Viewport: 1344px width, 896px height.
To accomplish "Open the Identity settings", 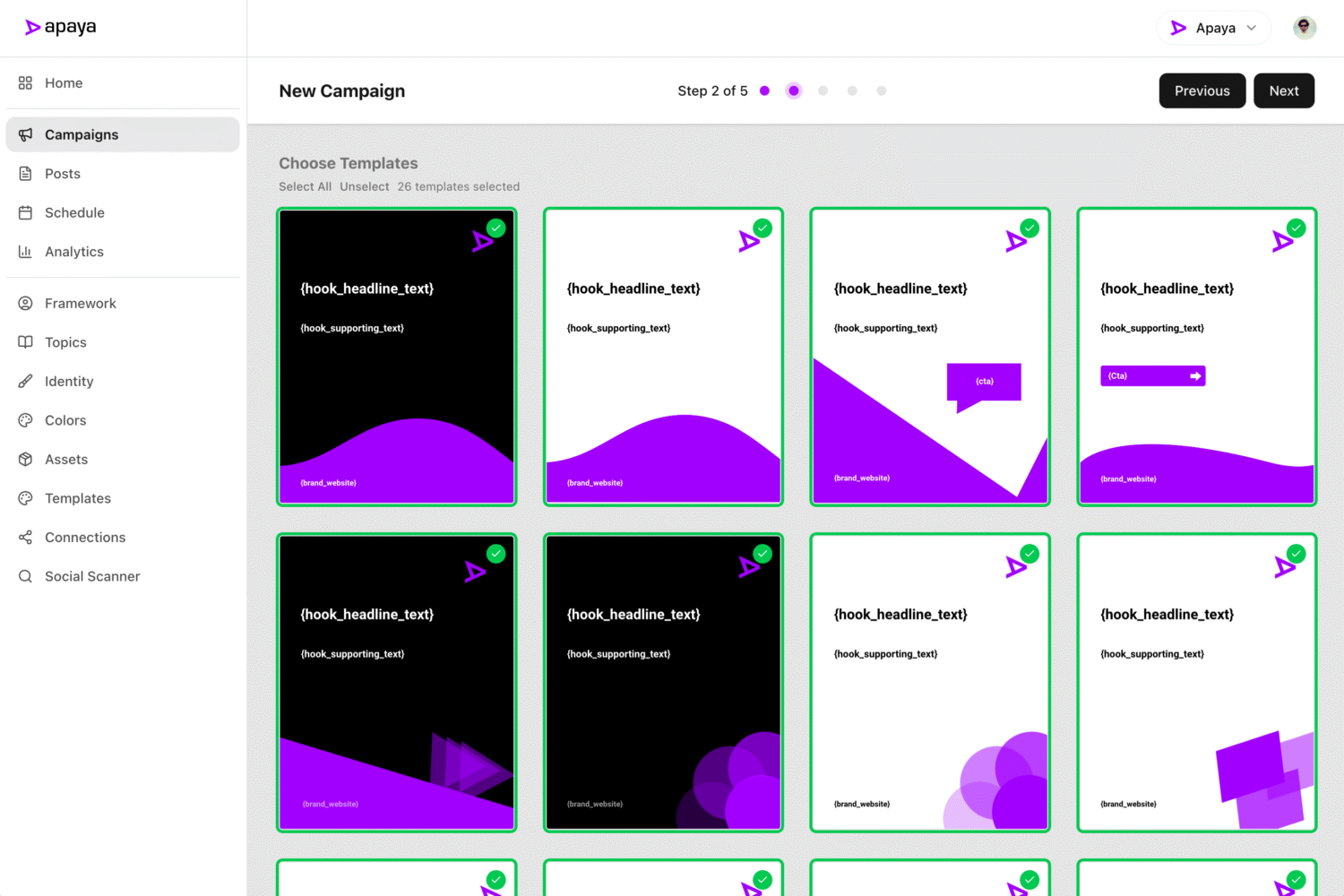I will pos(69,381).
